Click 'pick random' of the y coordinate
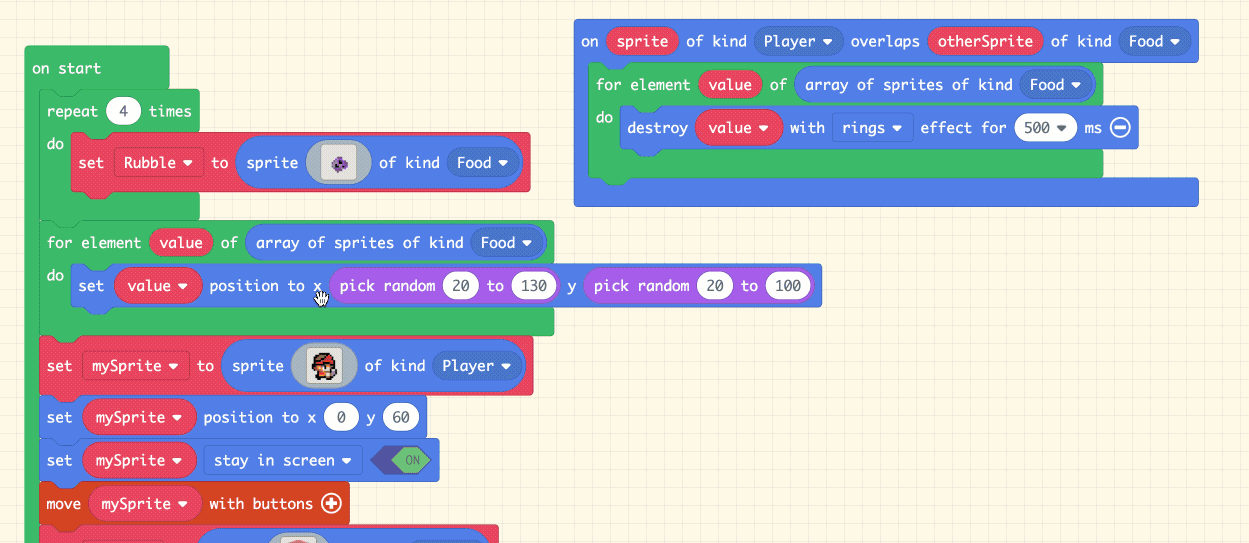Screen dimensions: 1249x543 (x=642, y=286)
